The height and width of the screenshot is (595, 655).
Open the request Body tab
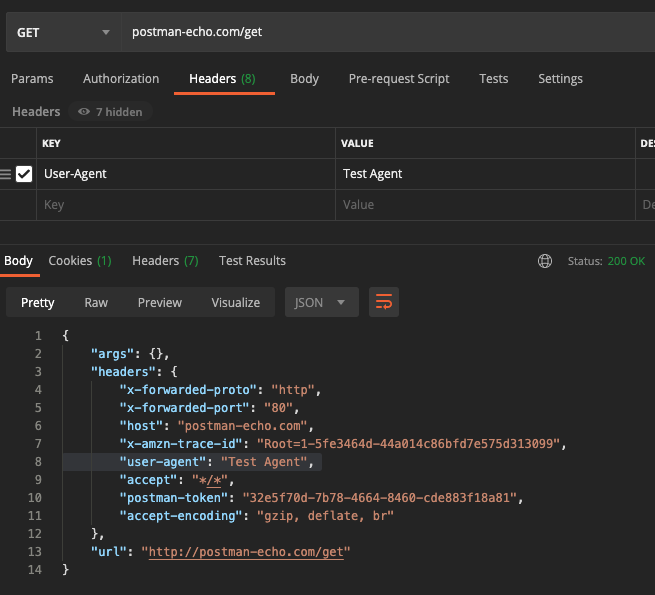click(305, 79)
